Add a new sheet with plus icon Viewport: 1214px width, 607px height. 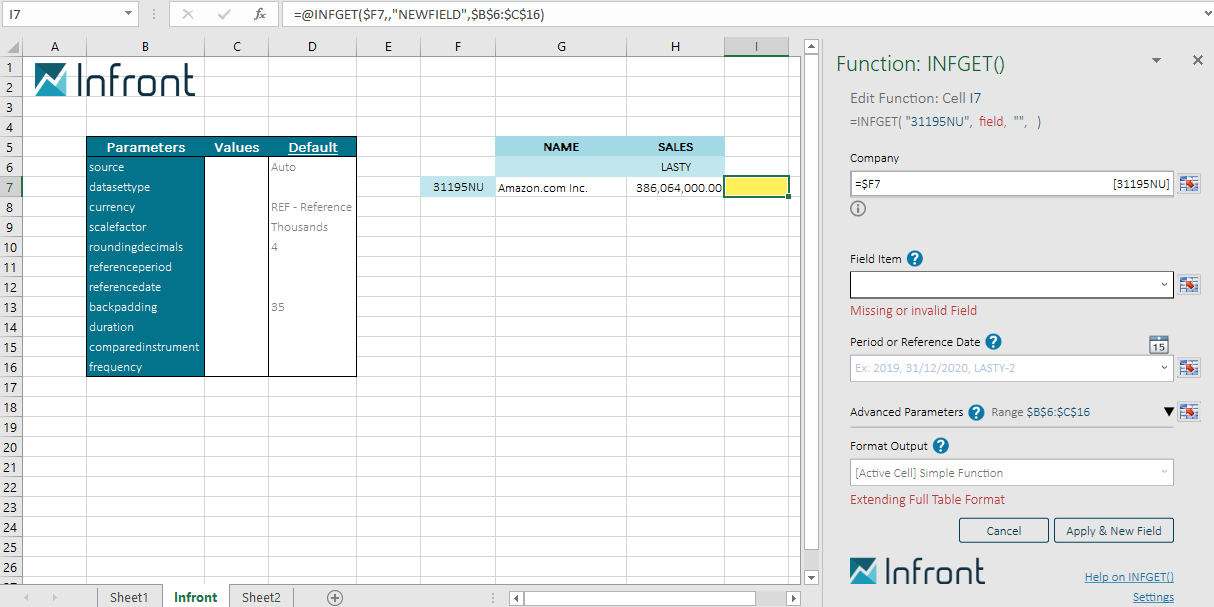335,597
